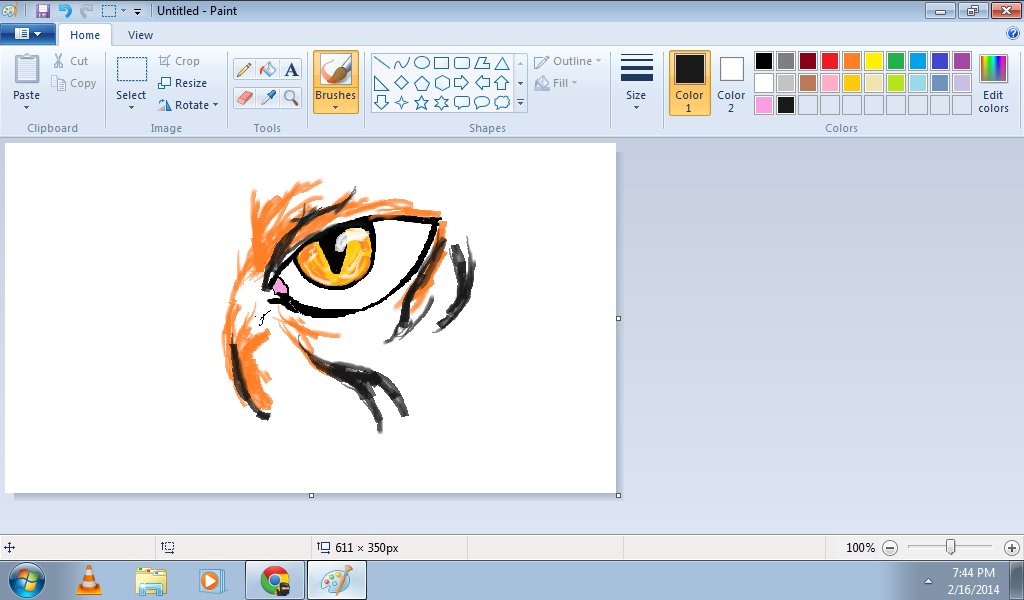The height and width of the screenshot is (600, 1024).
Task: Open the Paint file menu button
Action: coord(27,34)
